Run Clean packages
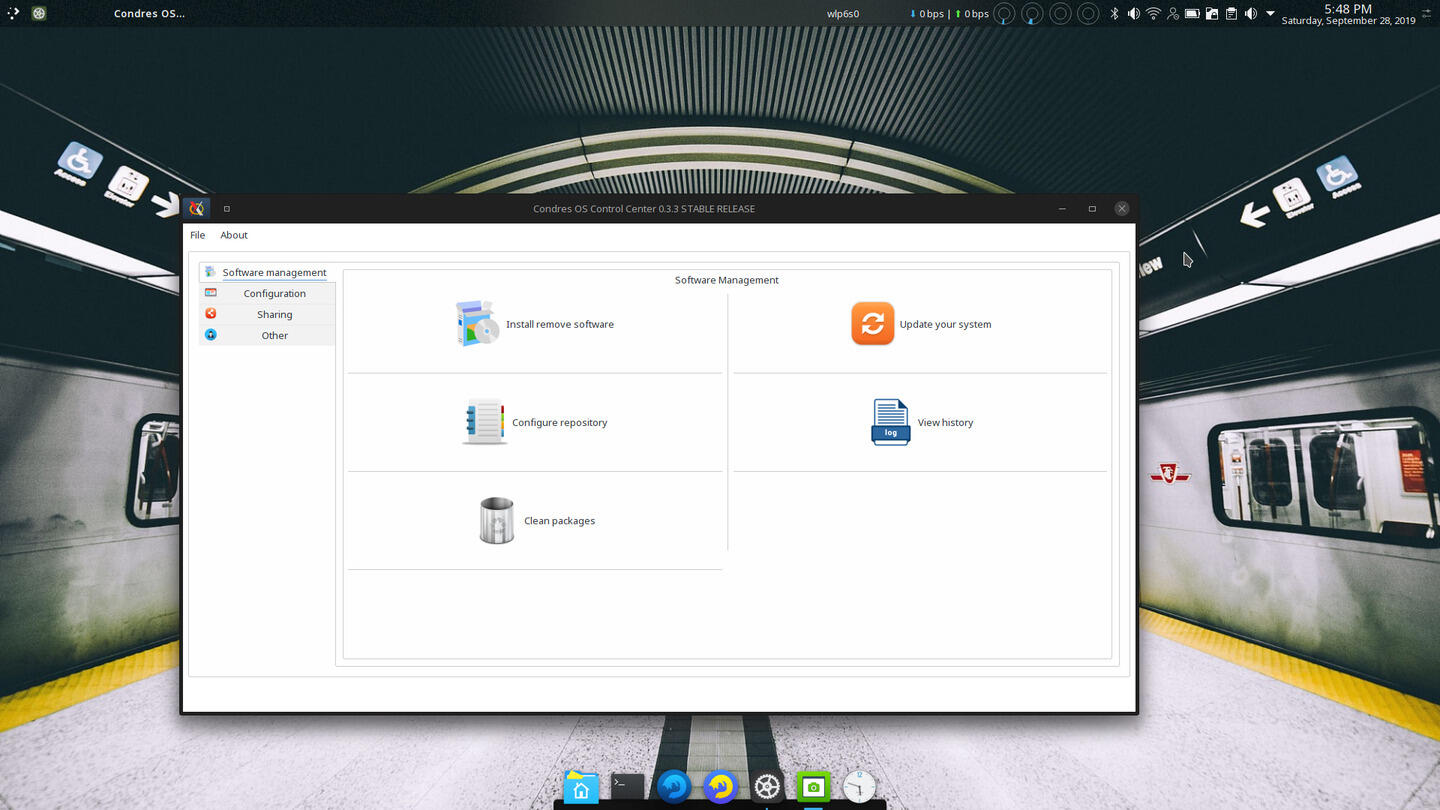The width and height of the screenshot is (1440, 810). click(x=537, y=520)
